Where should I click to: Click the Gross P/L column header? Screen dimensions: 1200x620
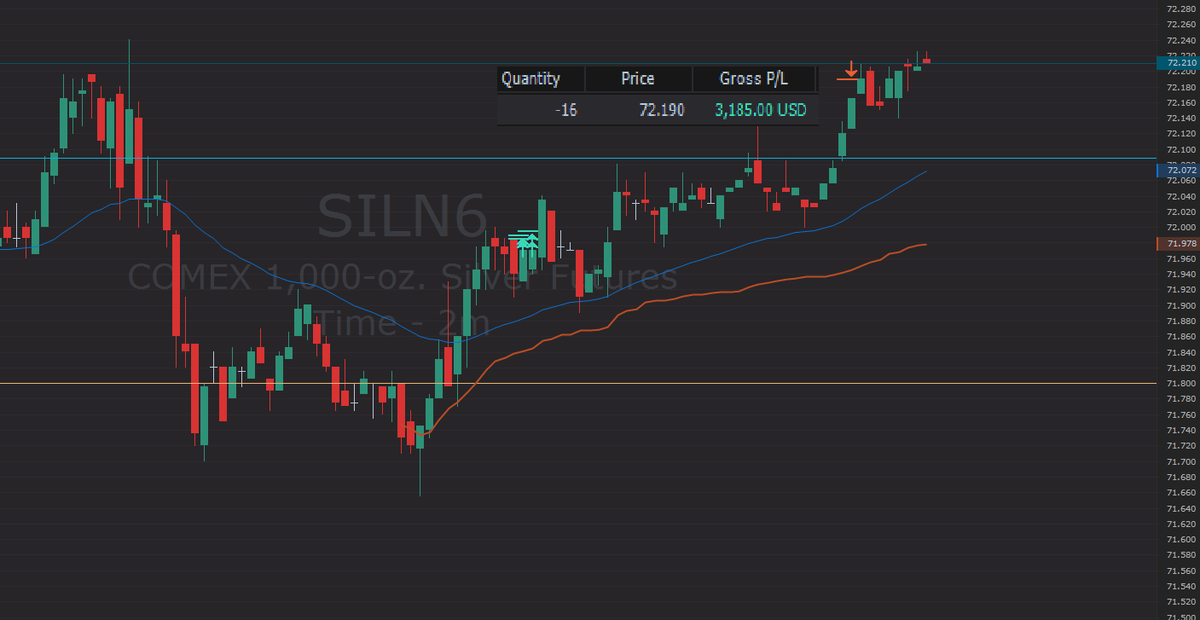click(x=754, y=79)
